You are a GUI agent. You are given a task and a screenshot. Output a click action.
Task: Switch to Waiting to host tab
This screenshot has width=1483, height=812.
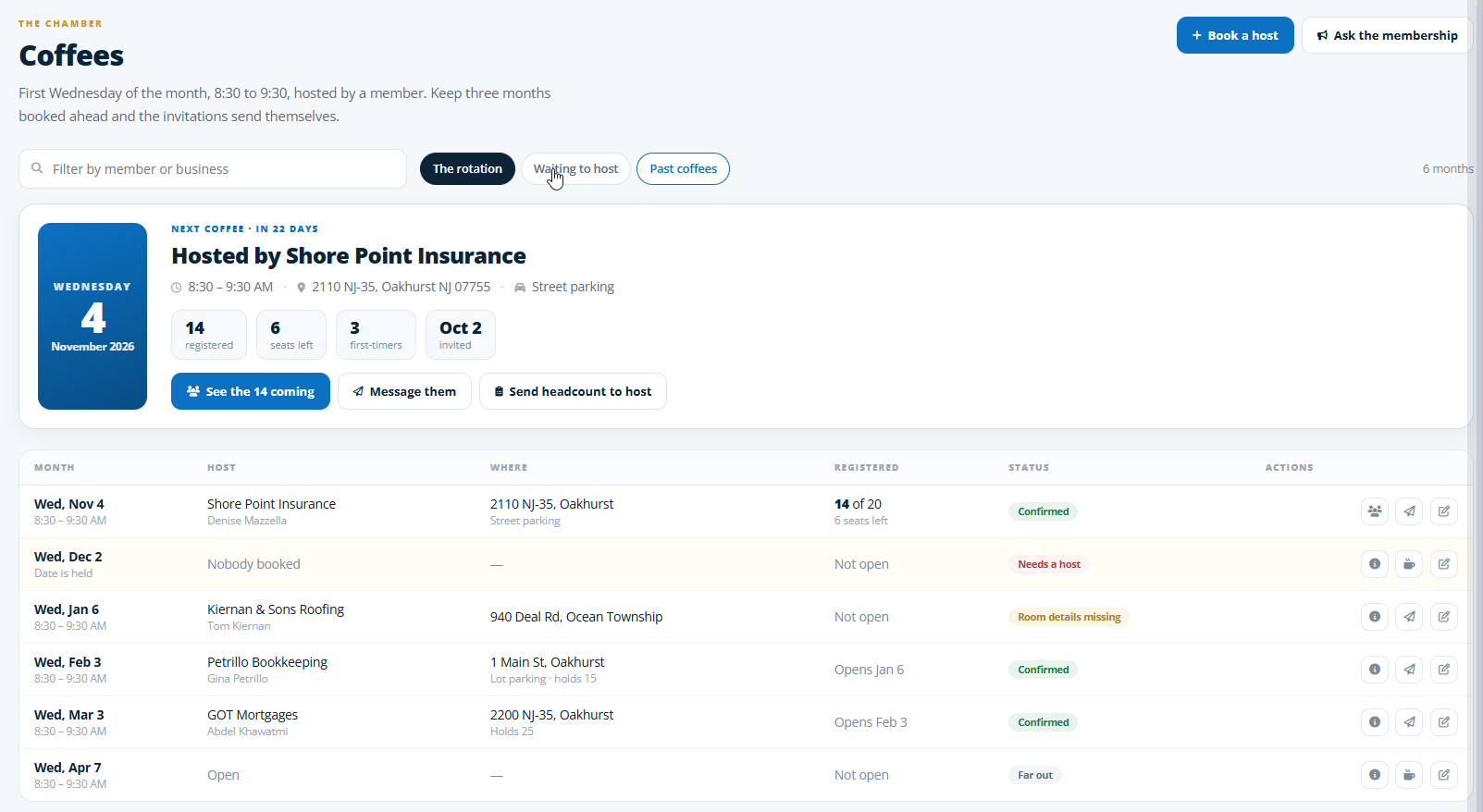click(575, 169)
